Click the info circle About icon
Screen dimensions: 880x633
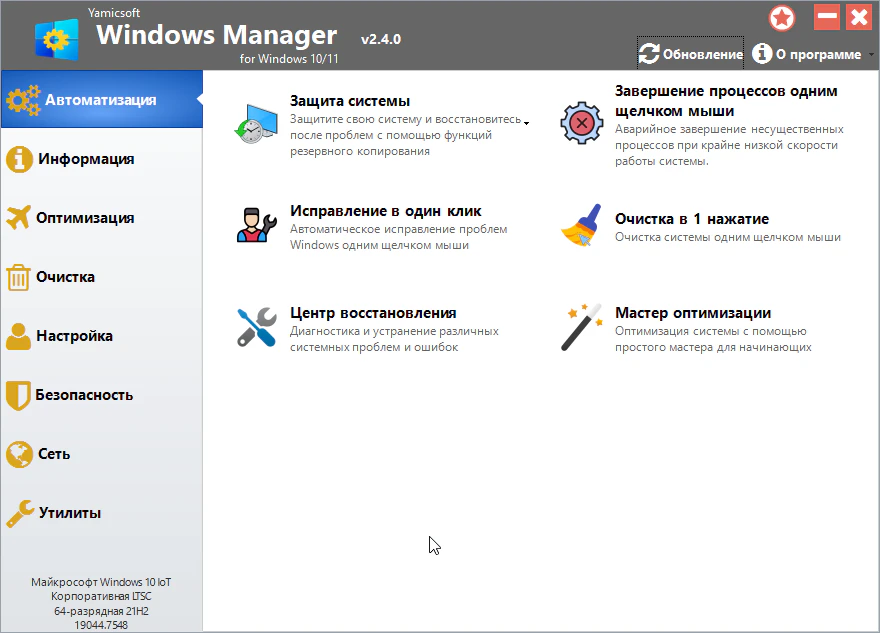[x=762, y=53]
